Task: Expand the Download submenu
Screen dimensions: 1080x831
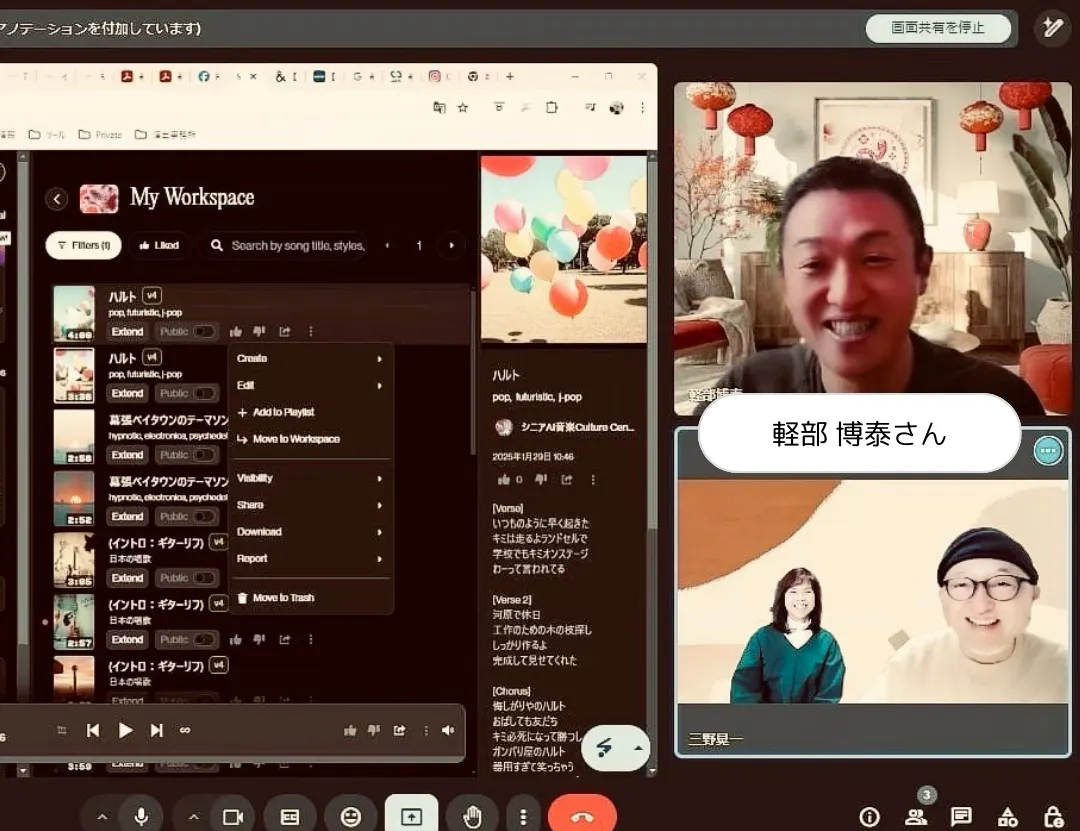Action: (310, 532)
